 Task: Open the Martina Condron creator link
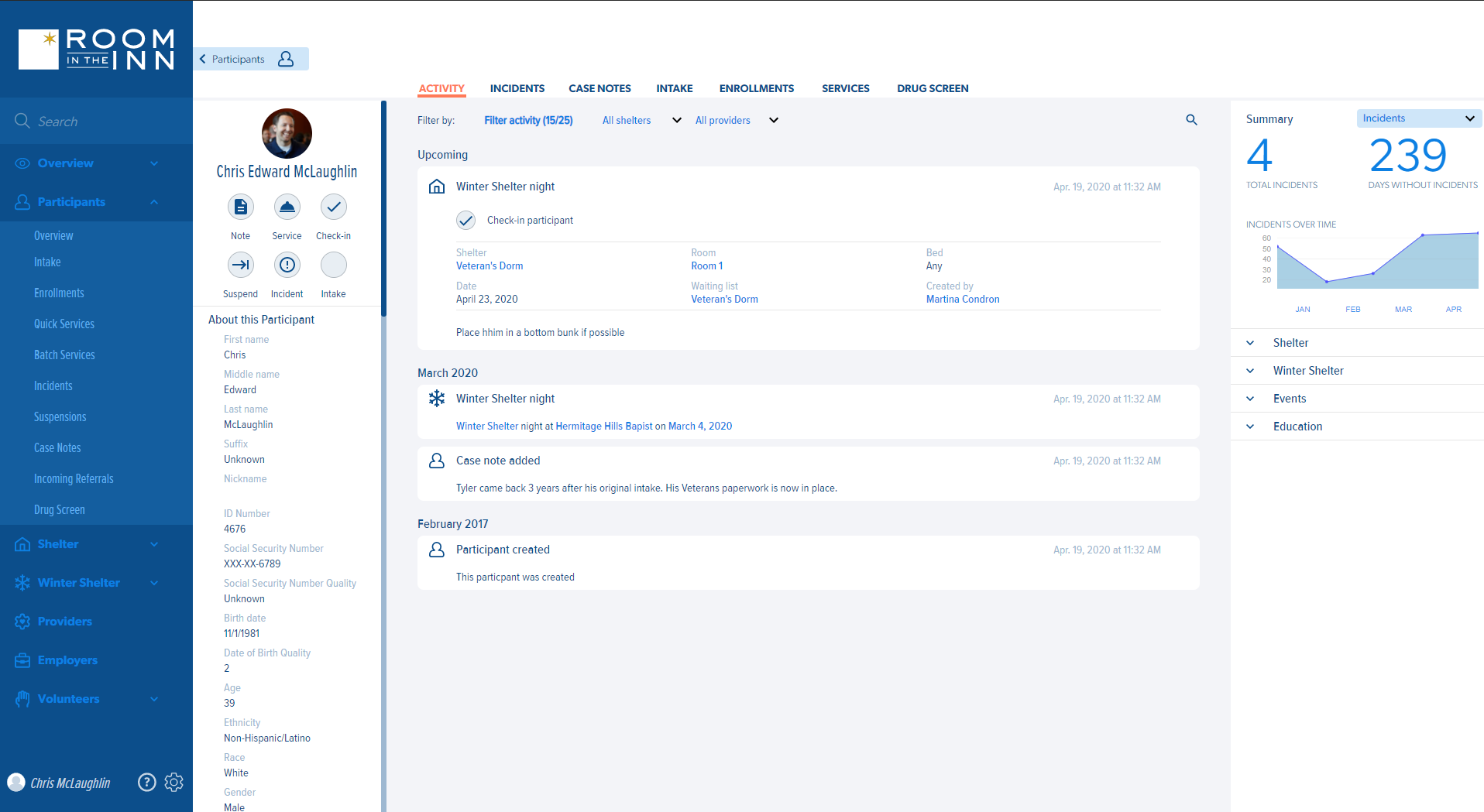coord(963,300)
